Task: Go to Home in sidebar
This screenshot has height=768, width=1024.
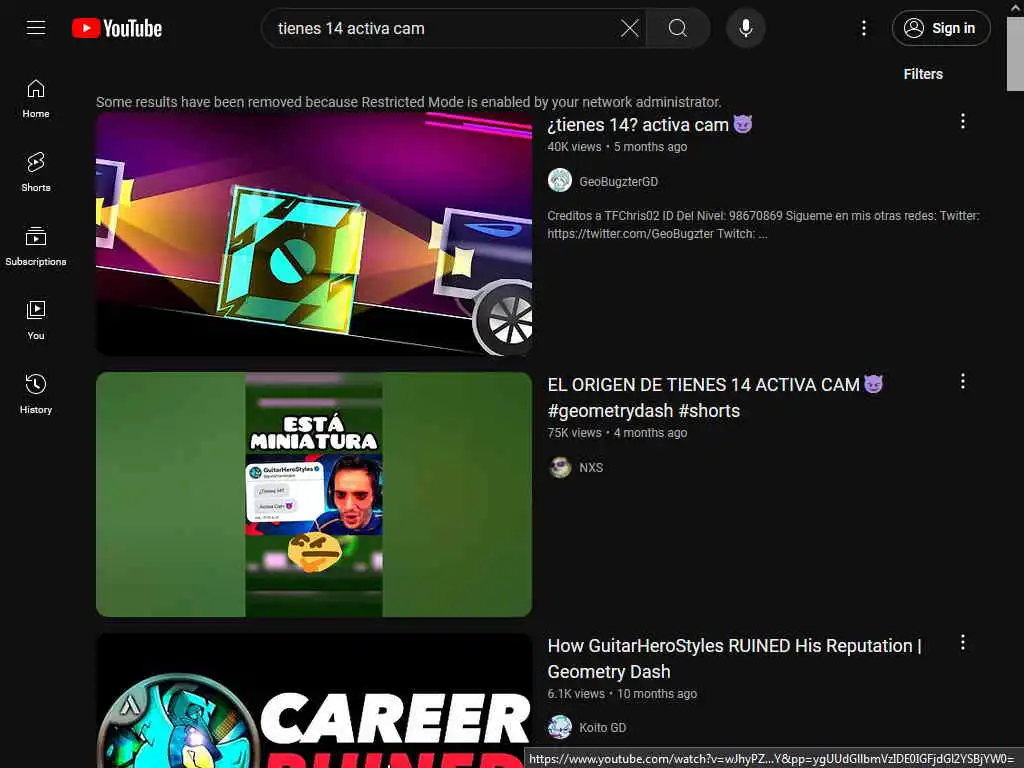Action: (36, 99)
